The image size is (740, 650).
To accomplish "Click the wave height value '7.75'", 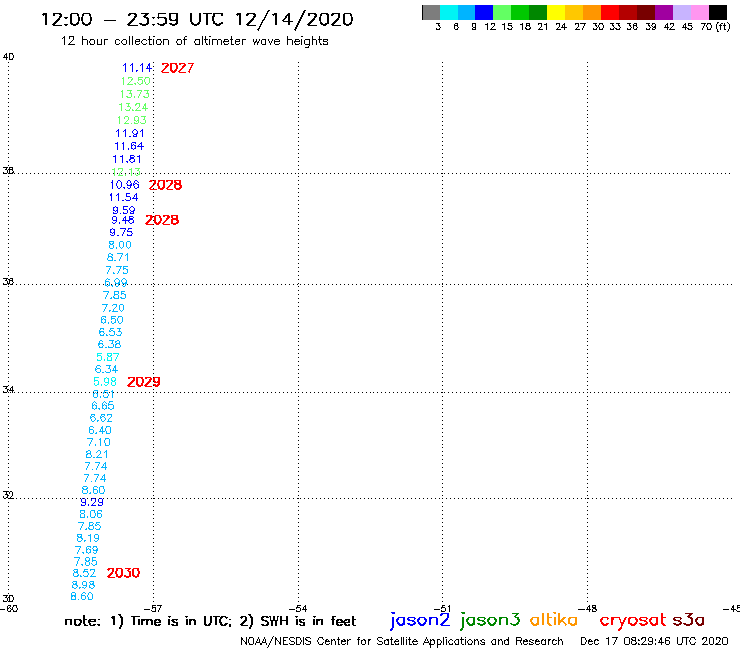I will (x=117, y=270).
